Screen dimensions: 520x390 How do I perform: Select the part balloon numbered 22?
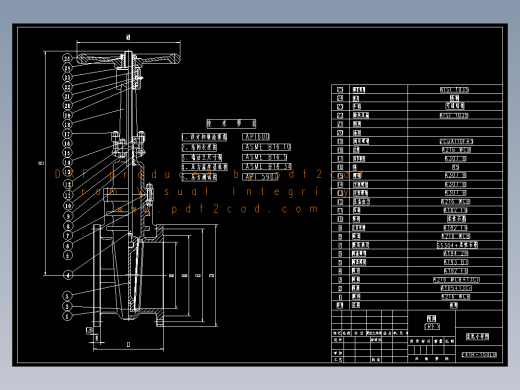[67, 87]
